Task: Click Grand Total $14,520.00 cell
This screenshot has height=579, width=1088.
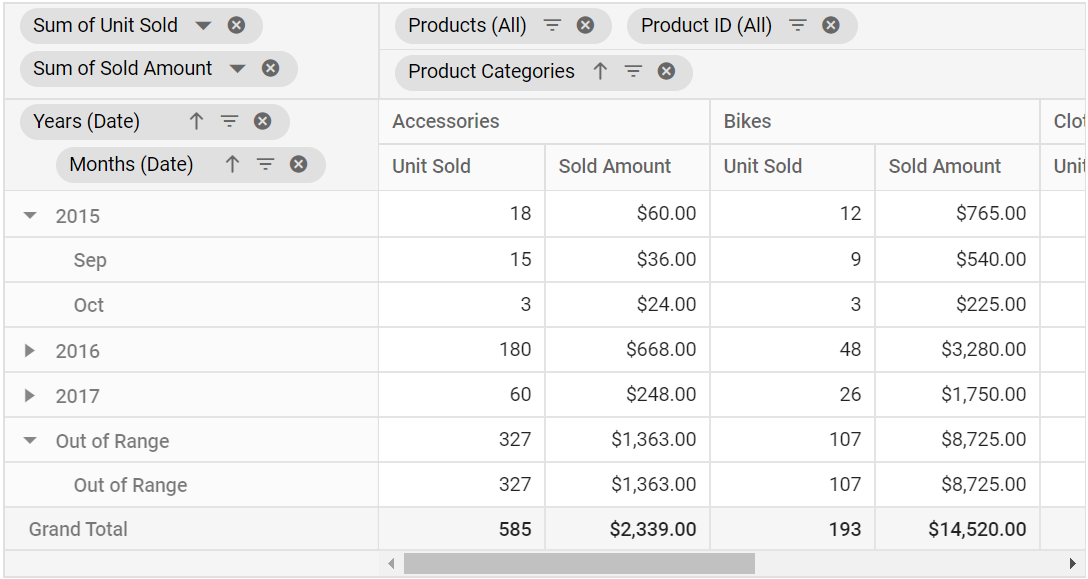Action: coord(958,529)
